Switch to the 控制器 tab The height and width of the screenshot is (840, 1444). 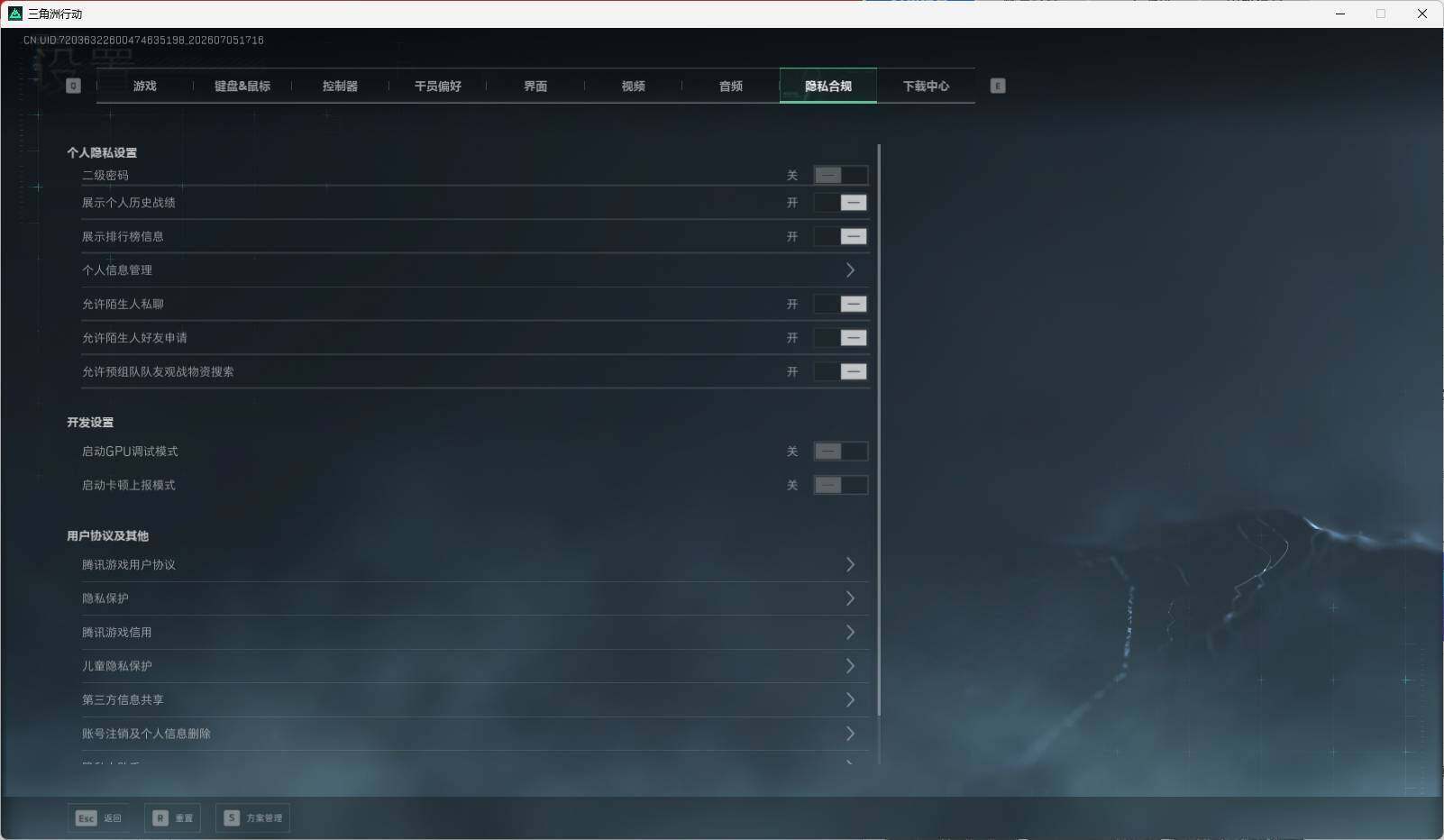340,86
